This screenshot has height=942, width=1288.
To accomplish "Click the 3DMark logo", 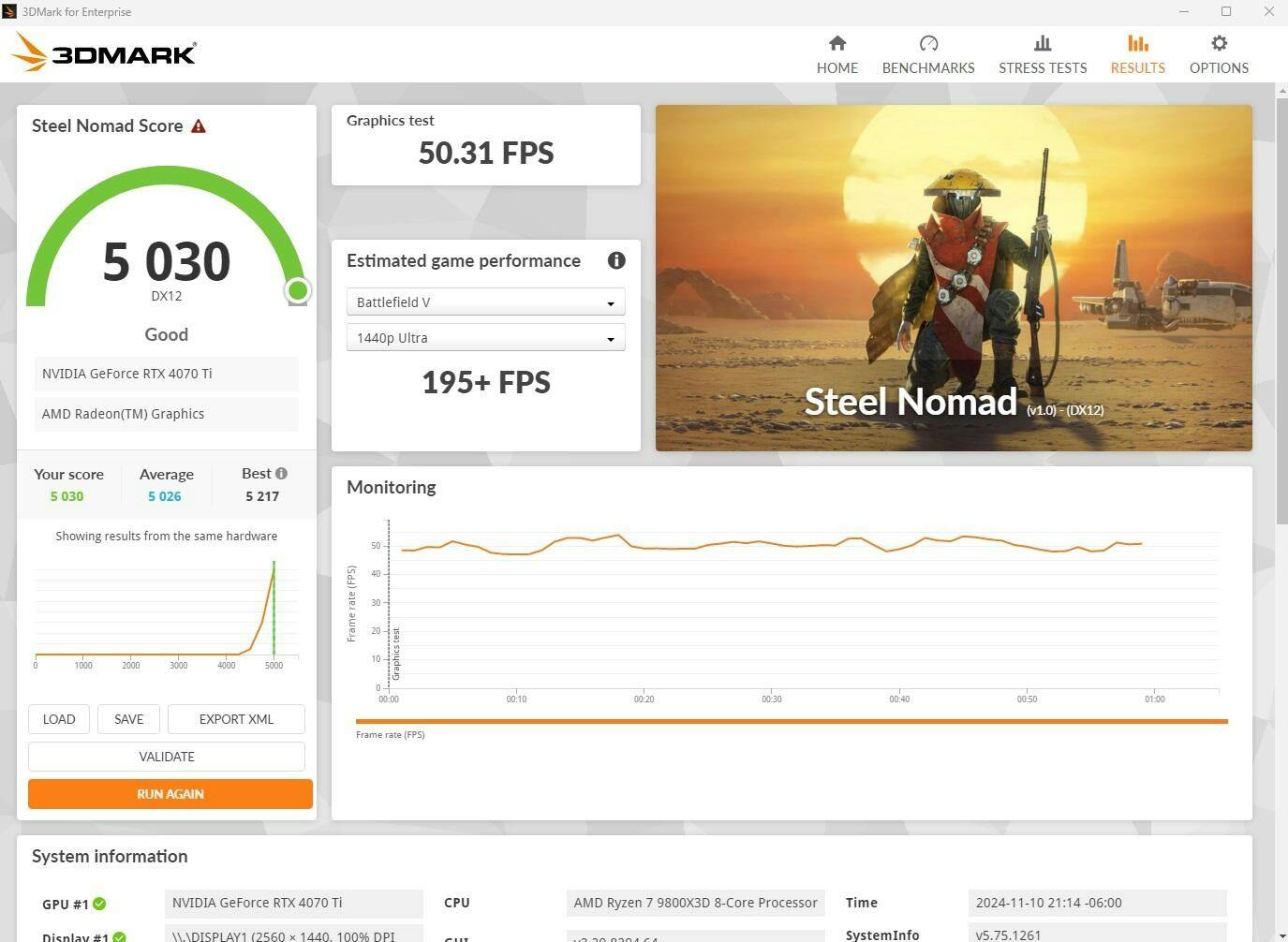I will coord(104,52).
